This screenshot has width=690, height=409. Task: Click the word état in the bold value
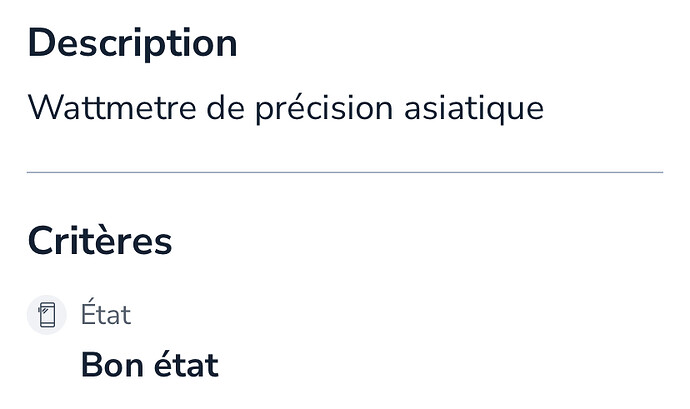(186, 365)
